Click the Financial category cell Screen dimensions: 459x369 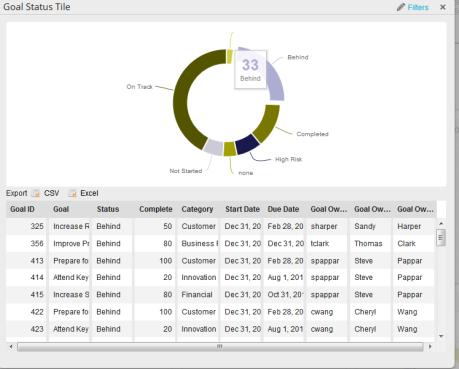[198, 295]
